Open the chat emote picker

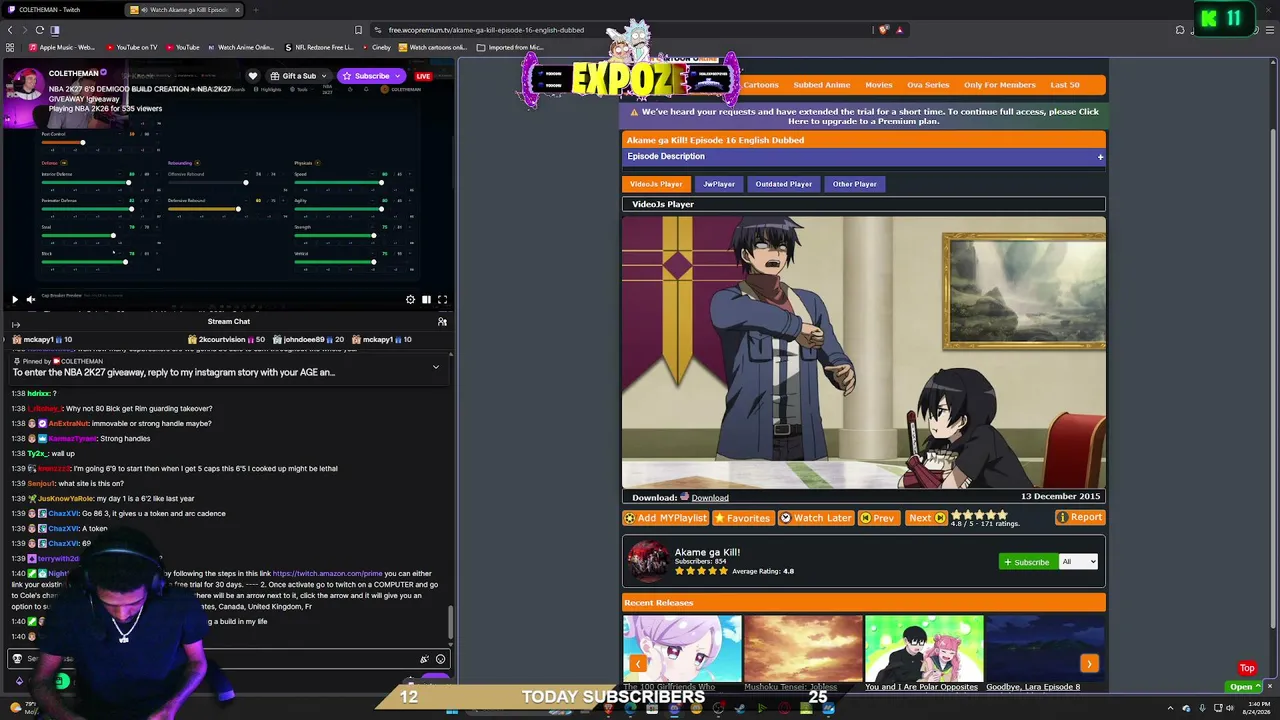[x=440, y=659]
